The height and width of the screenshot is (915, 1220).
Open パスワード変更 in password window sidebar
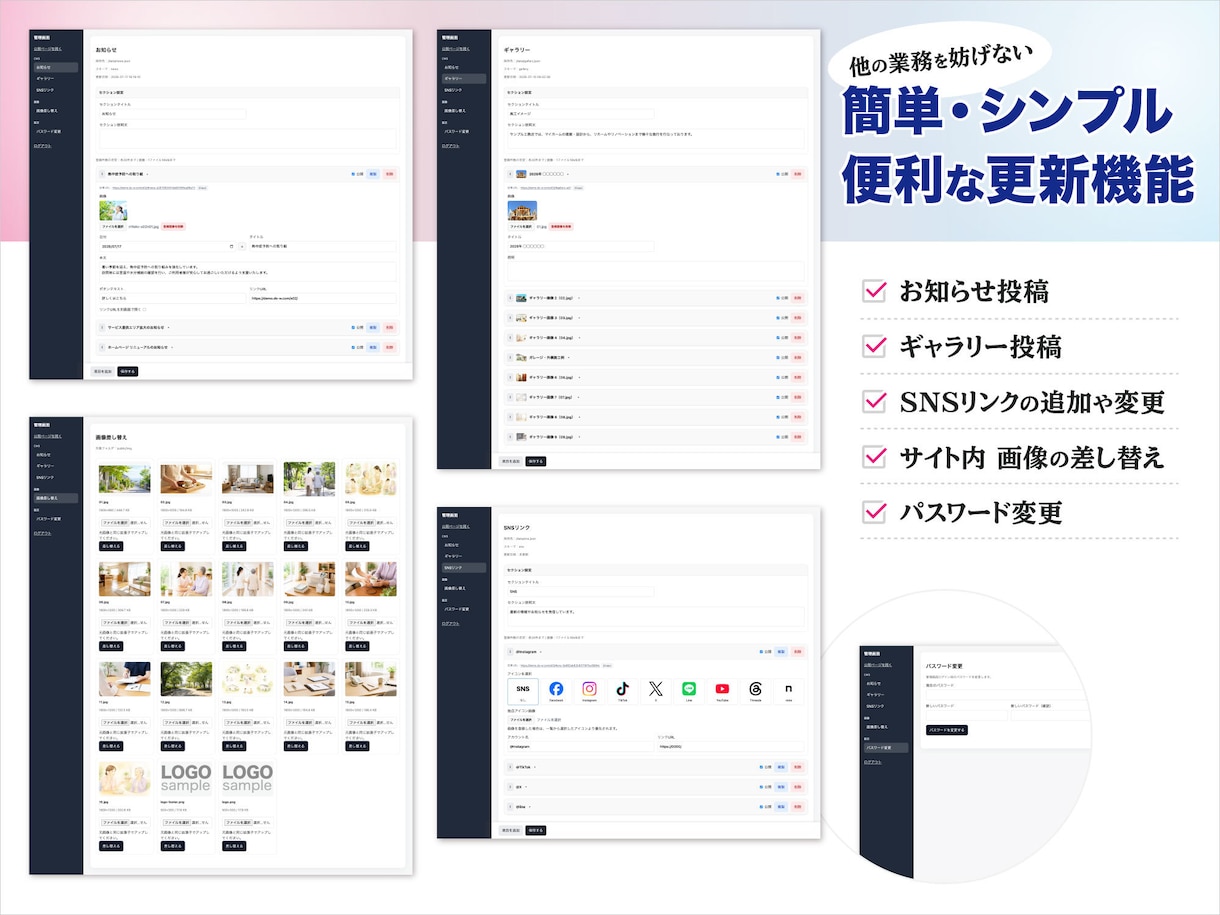tap(884, 748)
